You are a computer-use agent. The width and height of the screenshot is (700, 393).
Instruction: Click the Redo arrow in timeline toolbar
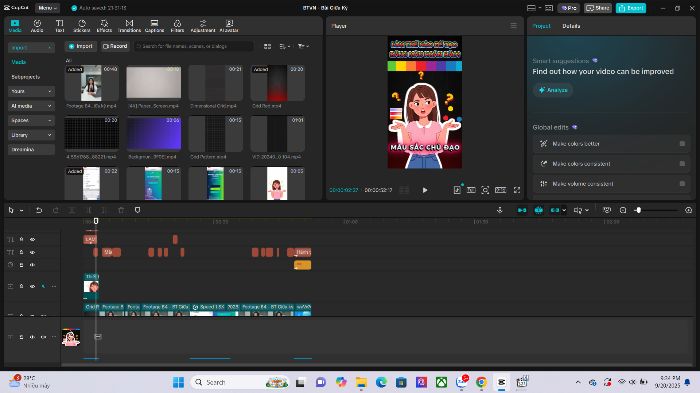coord(56,210)
